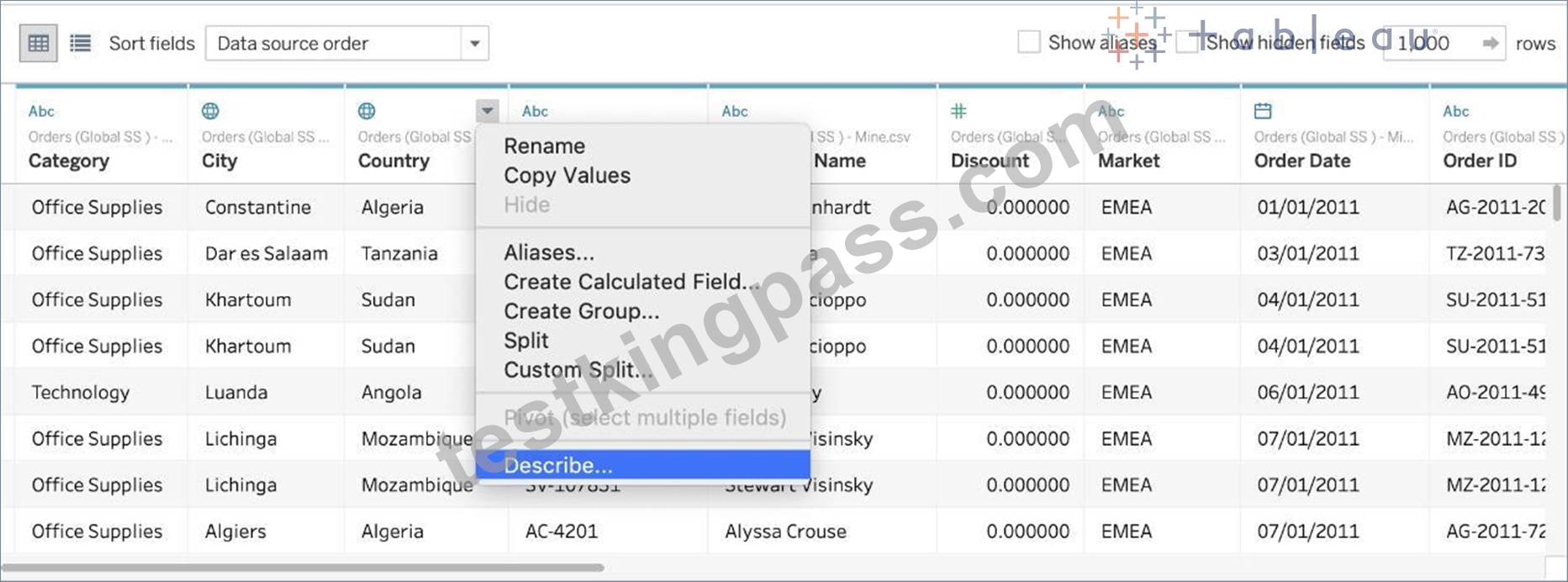
Task: Switch to metadata list view icon
Action: pyautogui.click(x=81, y=43)
